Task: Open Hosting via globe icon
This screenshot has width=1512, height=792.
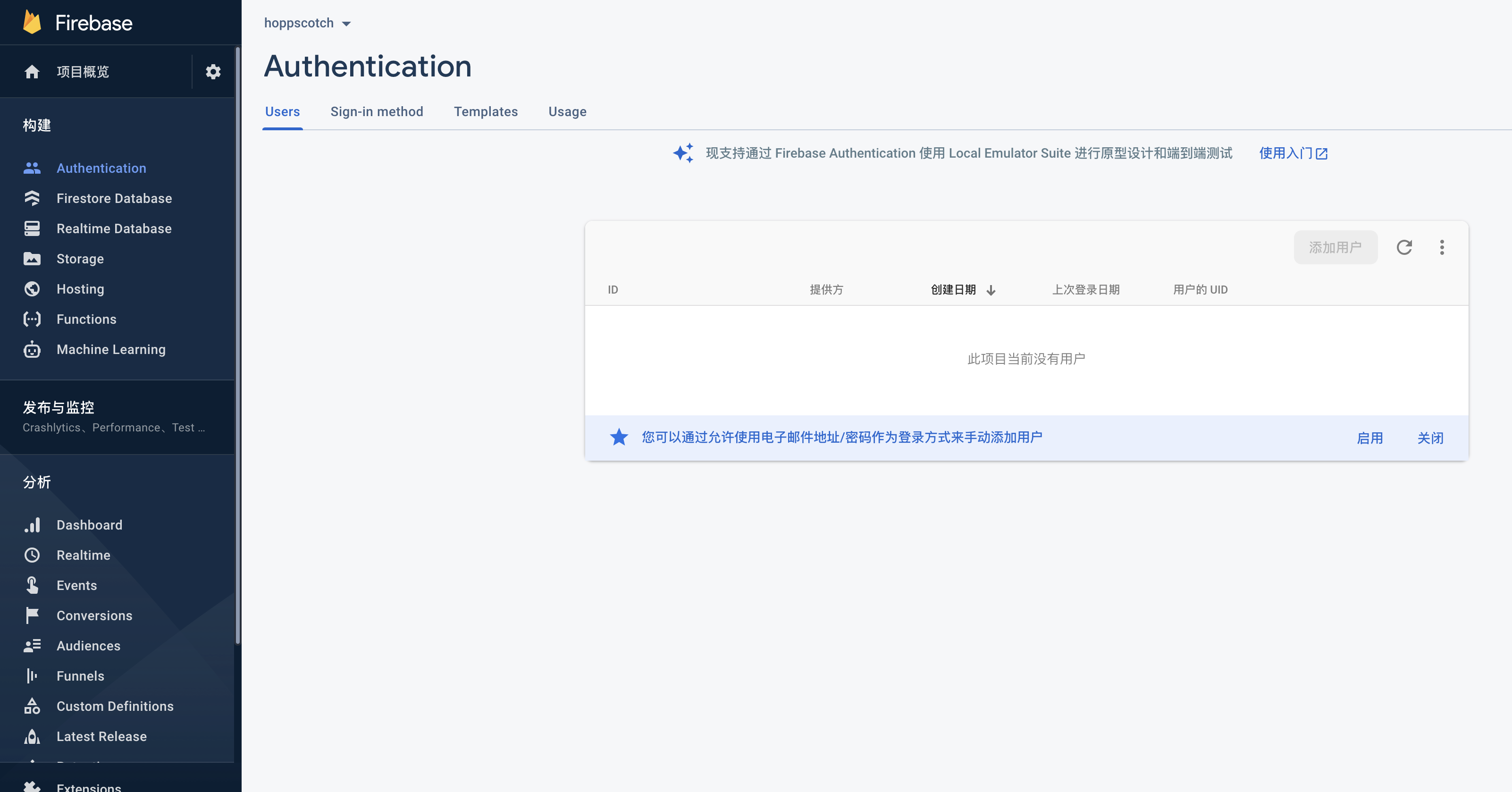Action: pos(32,289)
